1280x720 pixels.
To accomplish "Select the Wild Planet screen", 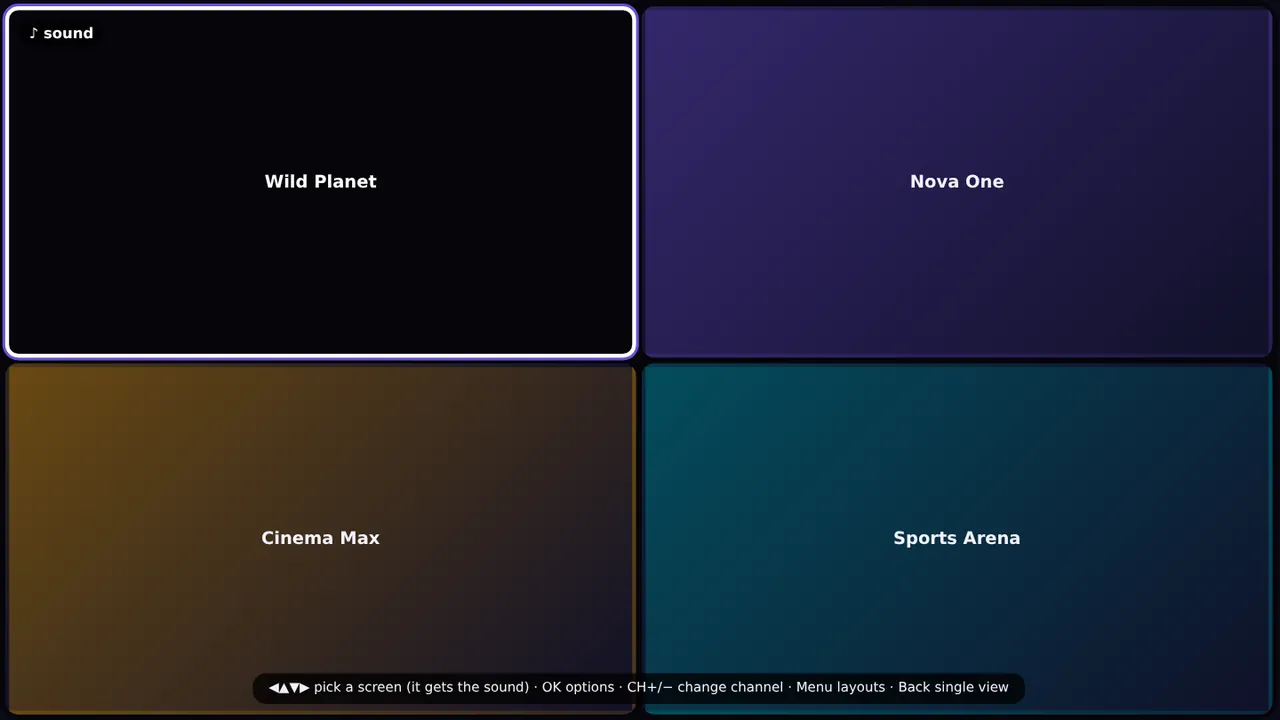I will (x=320, y=182).
